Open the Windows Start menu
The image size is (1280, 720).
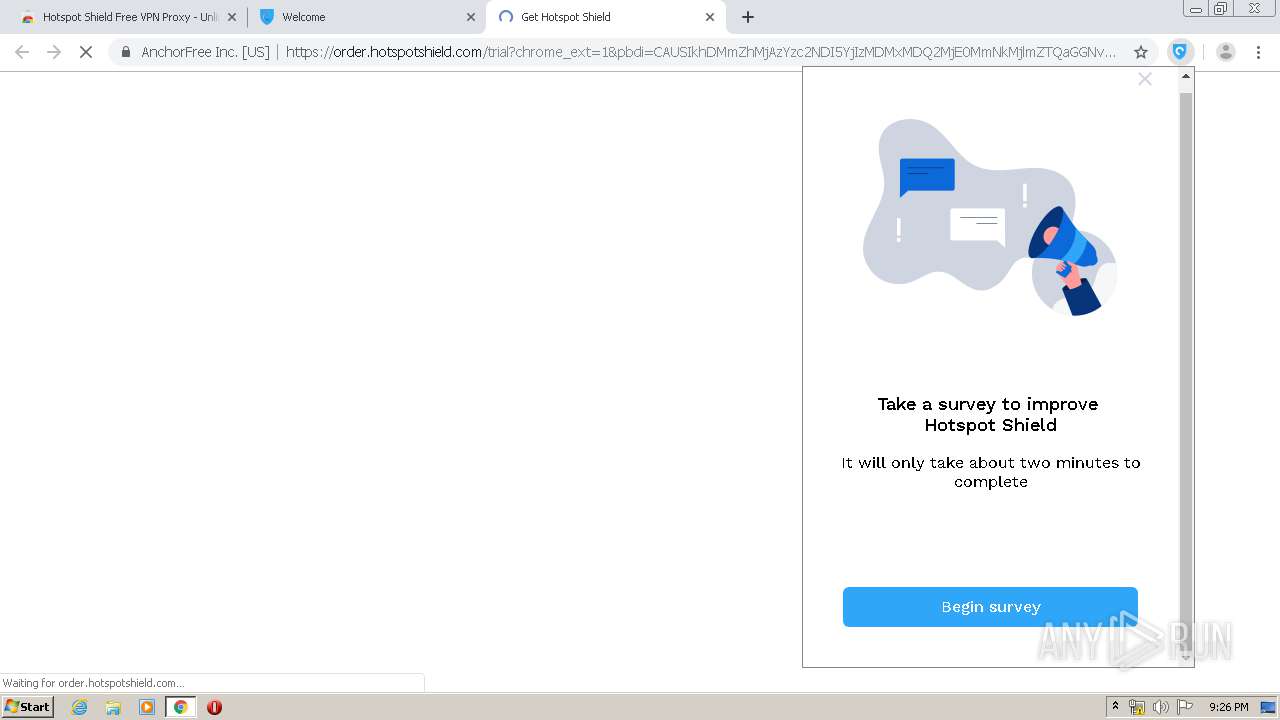tap(27, 707)
